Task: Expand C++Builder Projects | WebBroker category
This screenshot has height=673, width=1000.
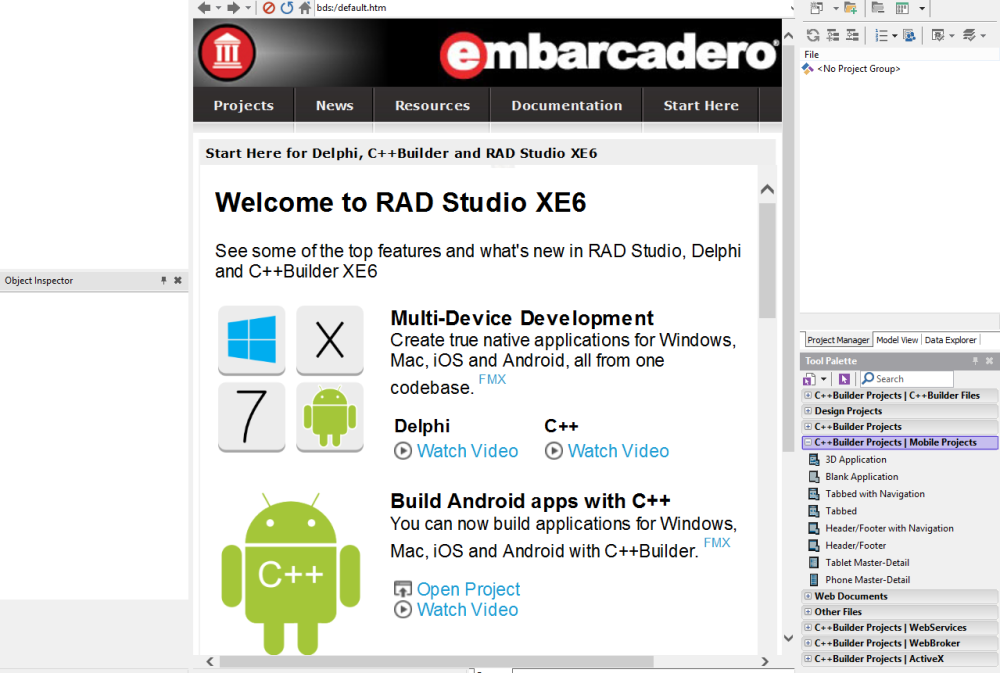Action: pos(807,643)
